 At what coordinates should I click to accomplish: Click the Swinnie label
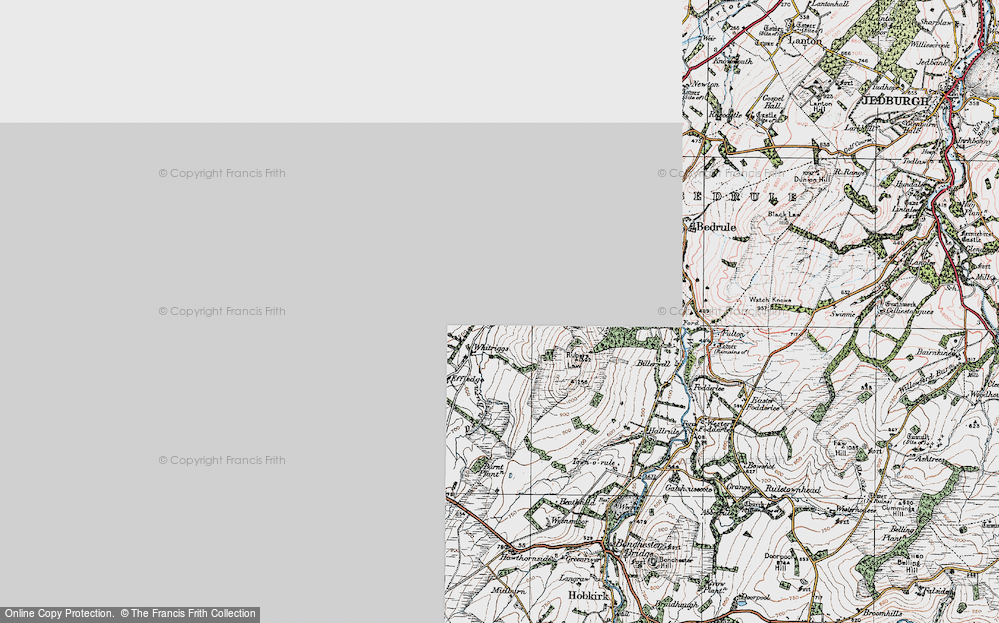pyautogui.click(x=842, y=314)
